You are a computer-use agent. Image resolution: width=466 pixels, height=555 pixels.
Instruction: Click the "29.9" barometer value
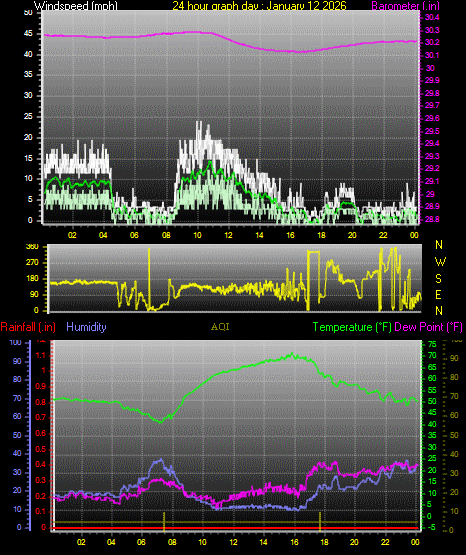432,80
